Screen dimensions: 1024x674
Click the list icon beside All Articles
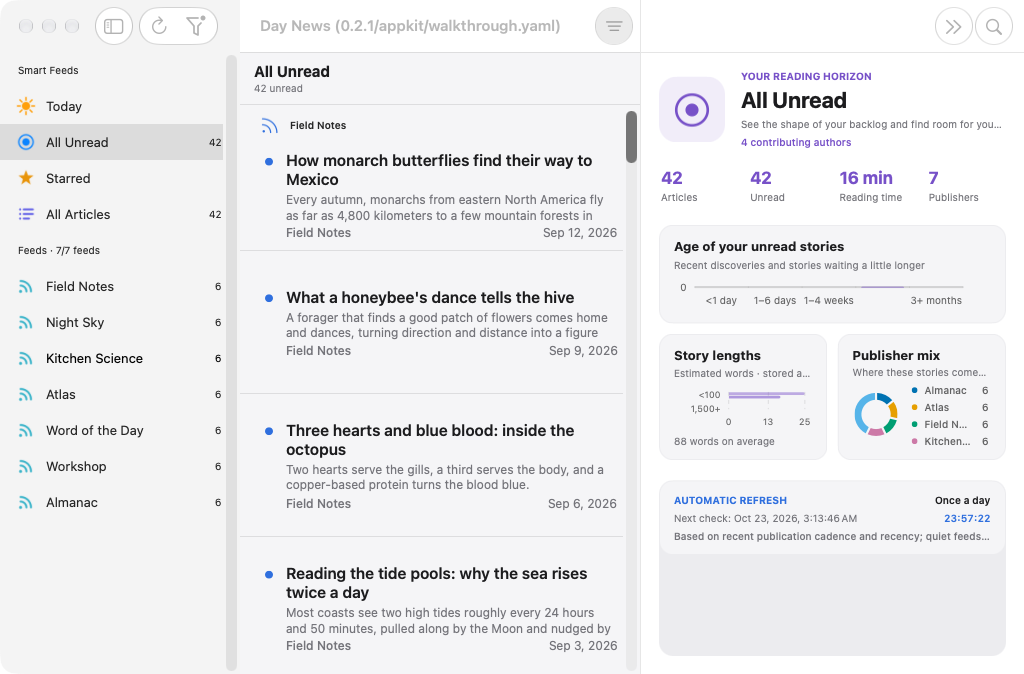click(26, 214)
